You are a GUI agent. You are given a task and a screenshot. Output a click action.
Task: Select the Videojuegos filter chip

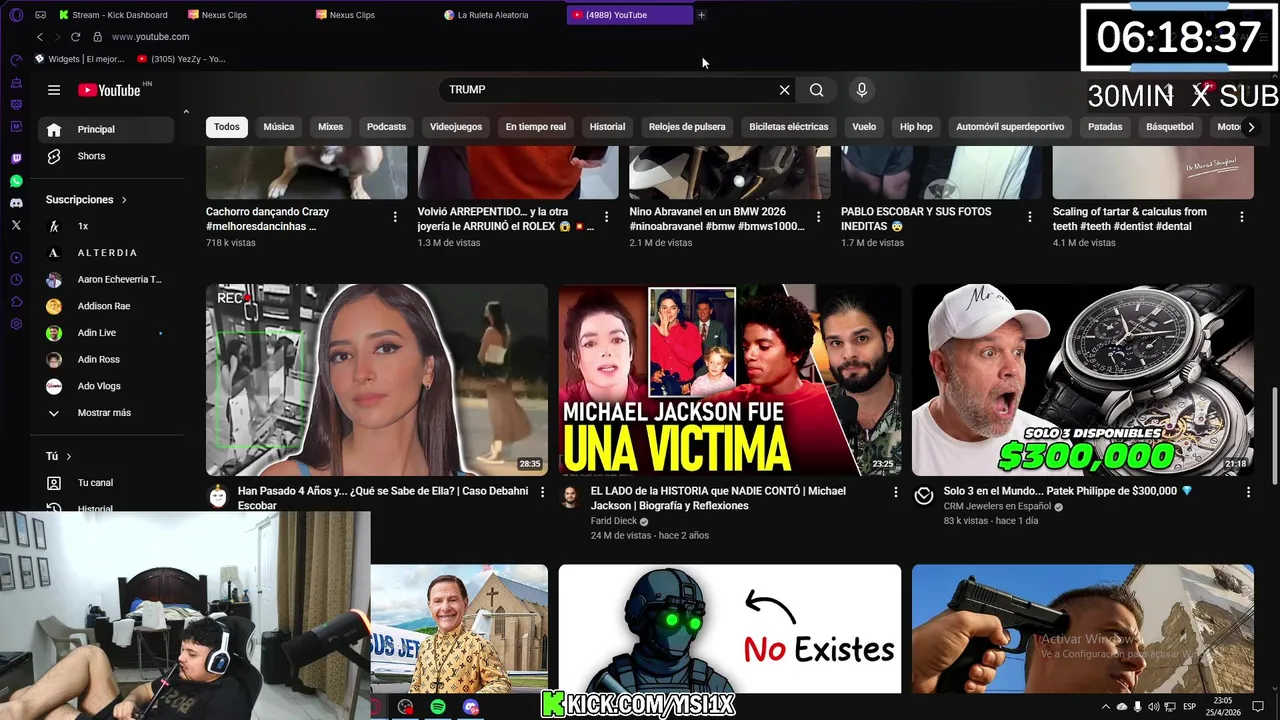click(456, 127)
